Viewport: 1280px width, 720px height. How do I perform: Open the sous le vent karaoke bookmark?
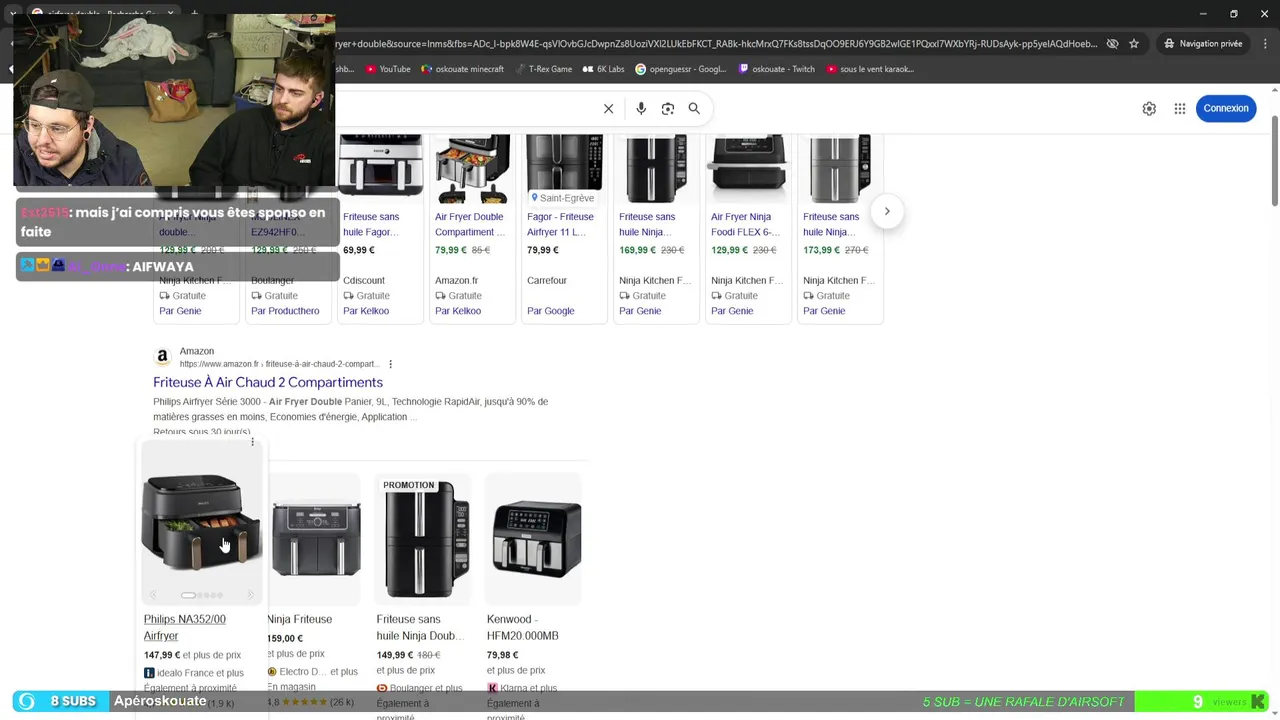point(870,69)
